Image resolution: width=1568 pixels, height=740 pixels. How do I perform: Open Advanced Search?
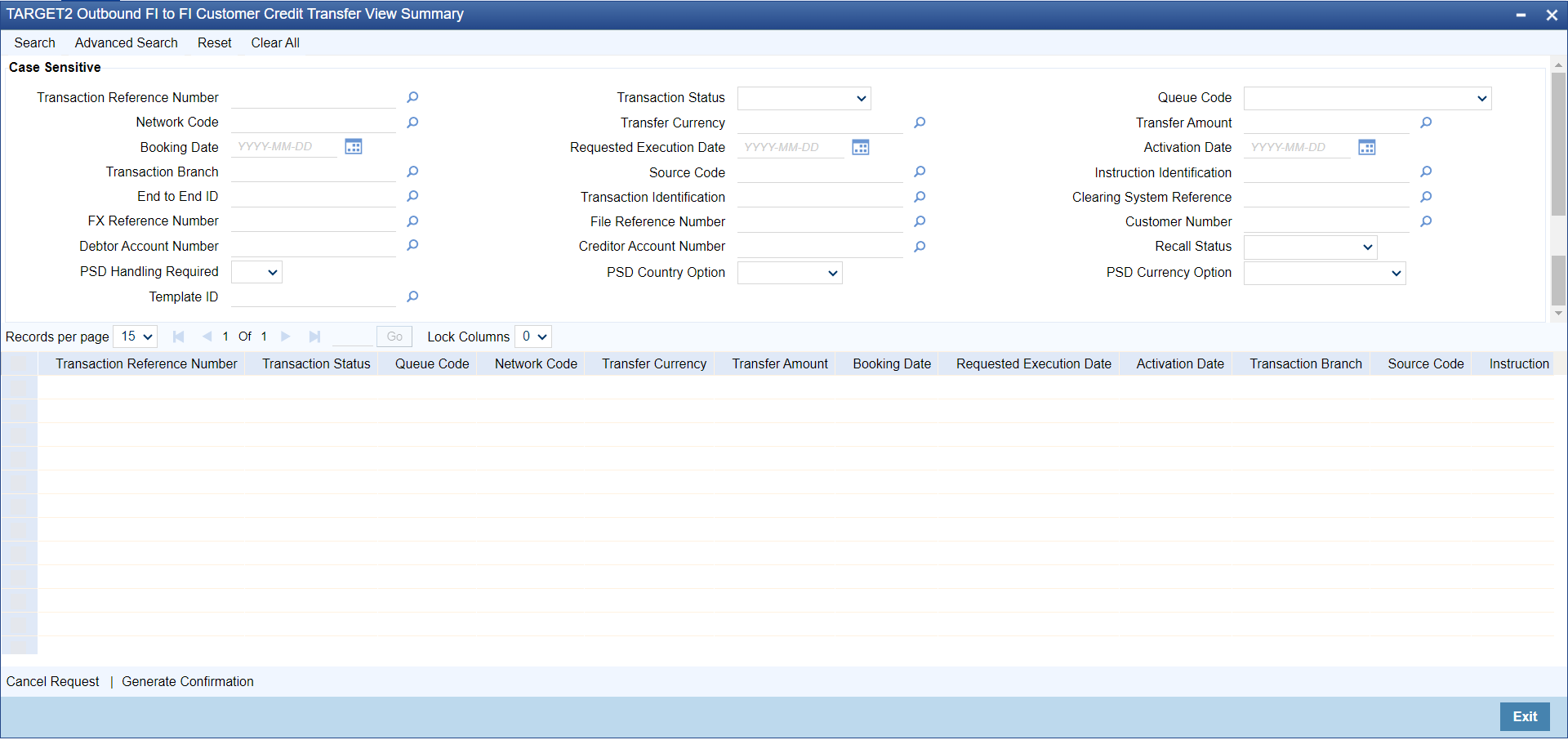[x=127, y=42]
